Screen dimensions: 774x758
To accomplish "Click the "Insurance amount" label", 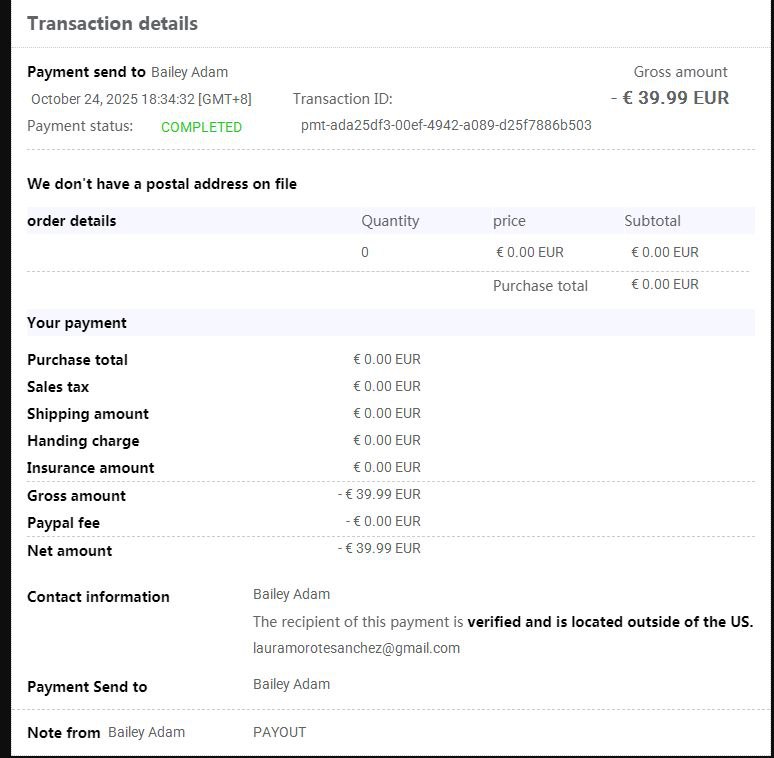I will point(91,468).
